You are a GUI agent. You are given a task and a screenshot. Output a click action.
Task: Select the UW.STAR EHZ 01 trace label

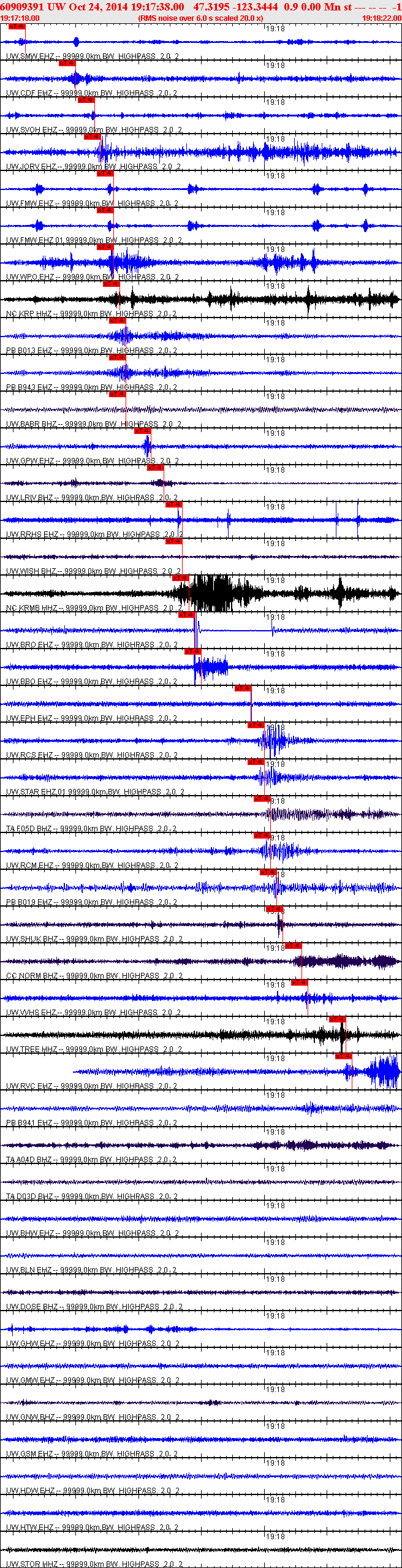click(x=96, y=792)
